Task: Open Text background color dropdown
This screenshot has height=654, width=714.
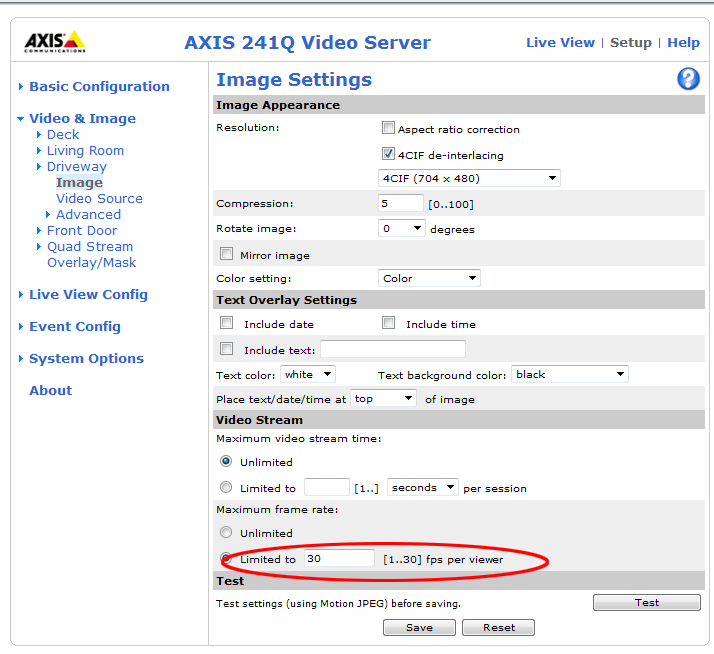Action: pyautogui.click(x=569, y=374)
